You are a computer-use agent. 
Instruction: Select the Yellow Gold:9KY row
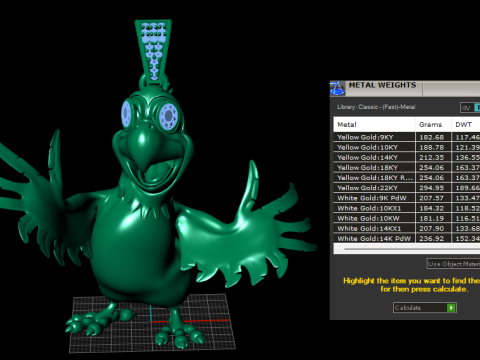pyautogui.click(x=407, y=137)
